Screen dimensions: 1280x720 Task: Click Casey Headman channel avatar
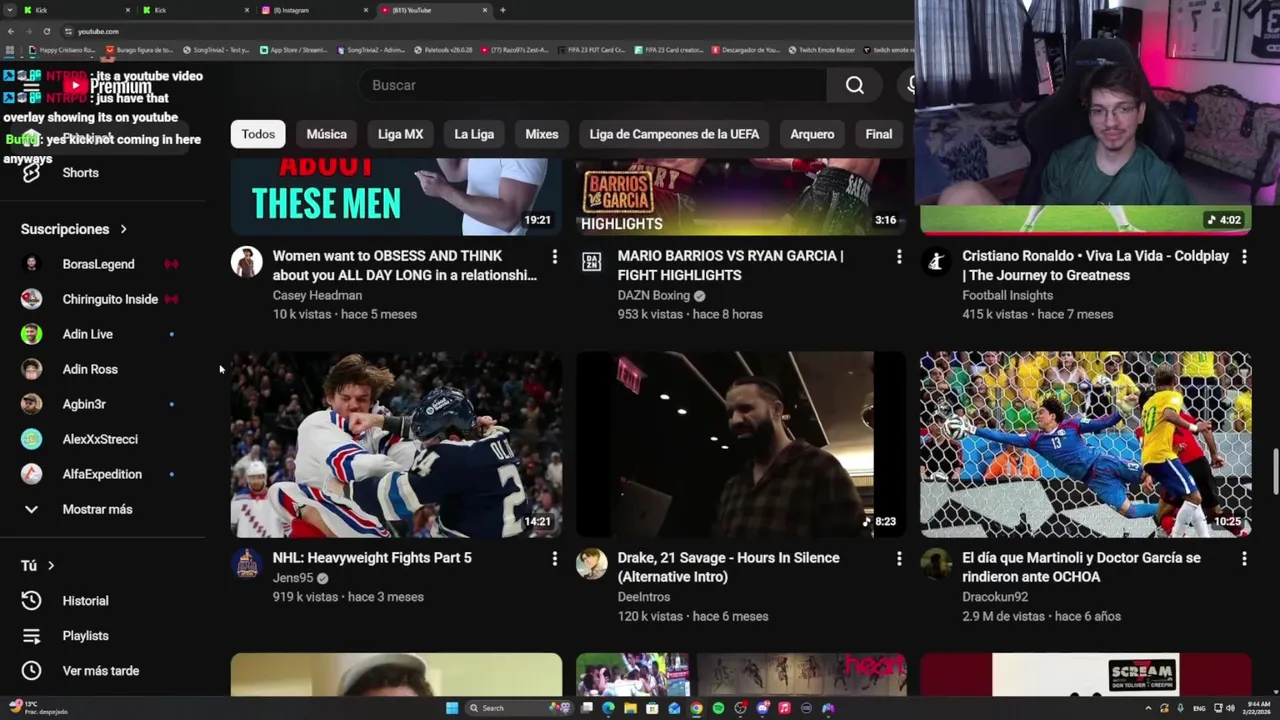tap(246, 262)
